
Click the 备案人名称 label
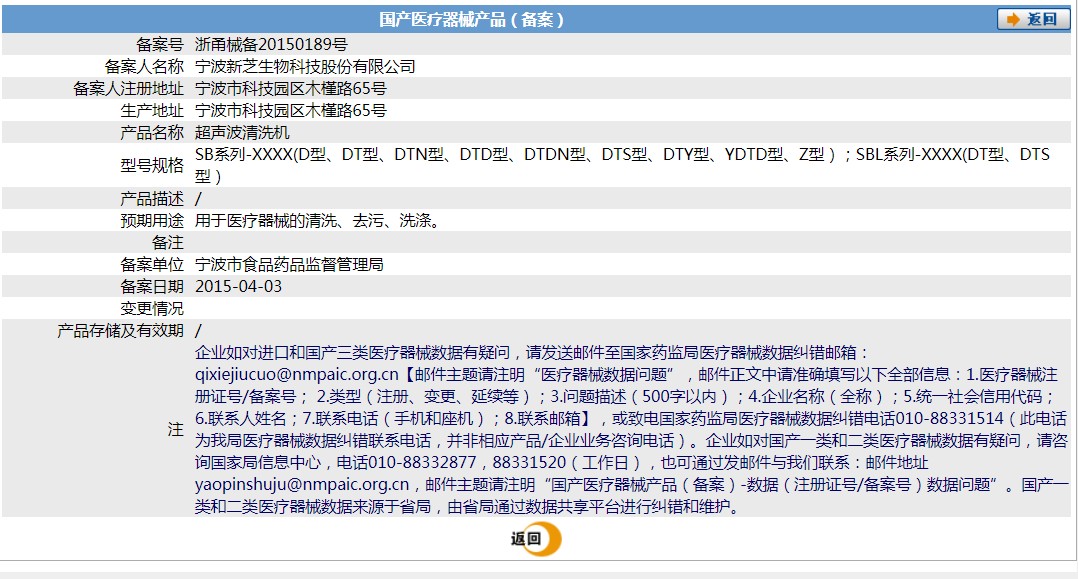coord(144,67)
